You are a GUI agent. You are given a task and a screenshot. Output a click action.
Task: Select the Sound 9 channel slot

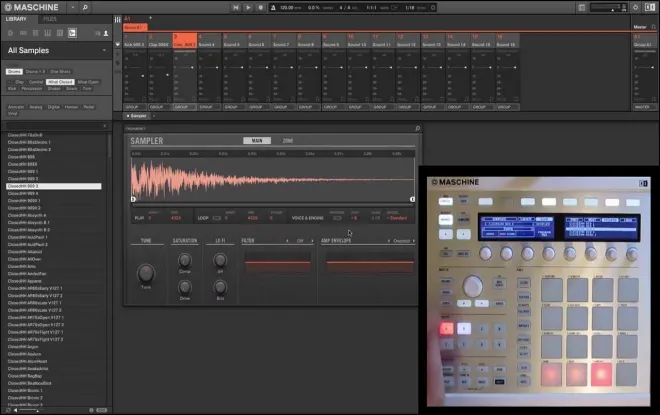[x=333, y=41]
